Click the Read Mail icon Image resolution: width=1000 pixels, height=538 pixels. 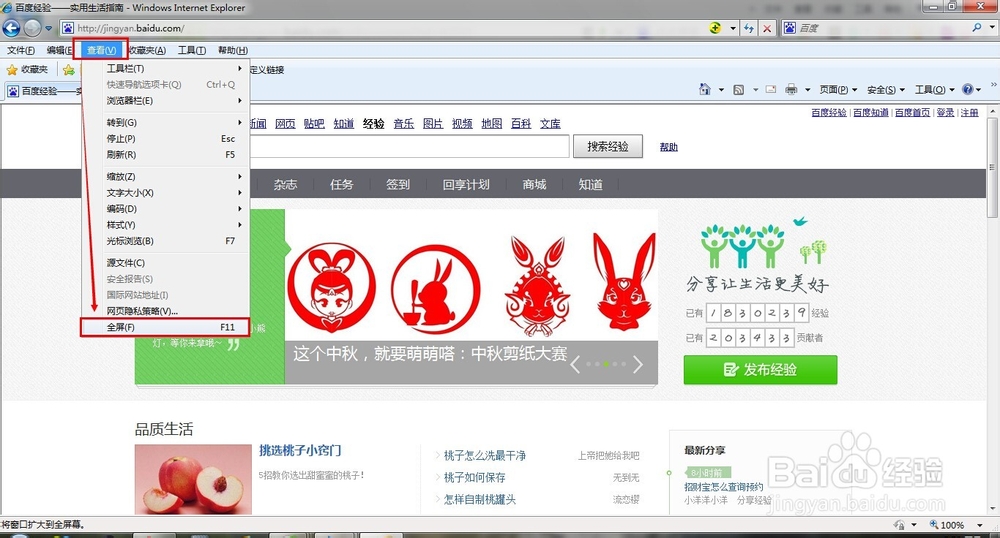(771, 89)
